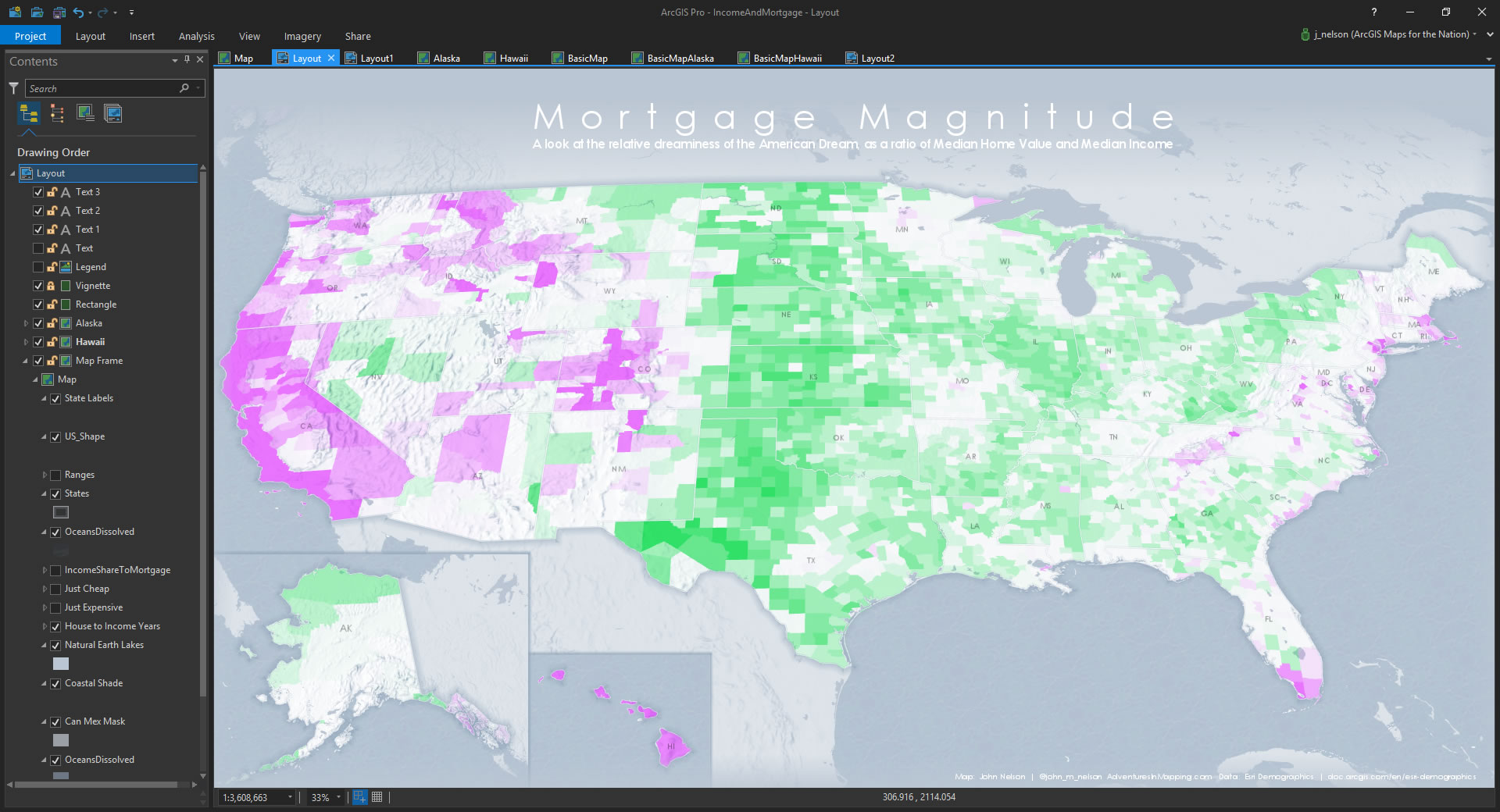Image resolution: width=1500 pixels, height=812 pixels.
Task: Save the project with the Save icon
Action: point(59,12)
